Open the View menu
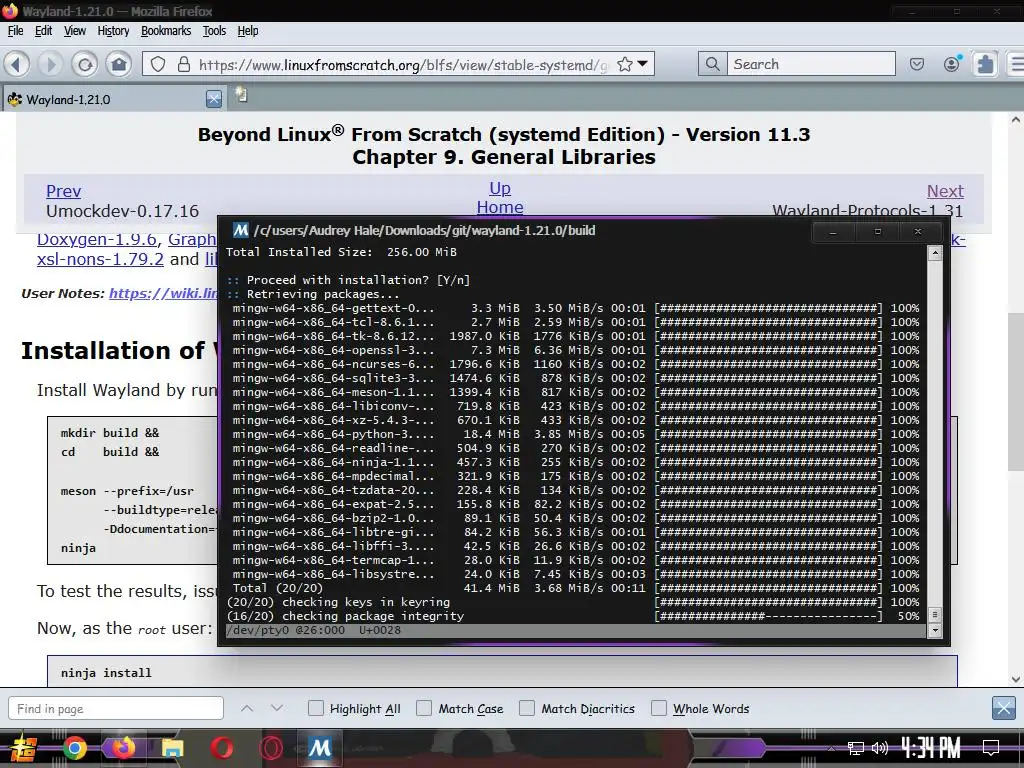 (74, 31)
